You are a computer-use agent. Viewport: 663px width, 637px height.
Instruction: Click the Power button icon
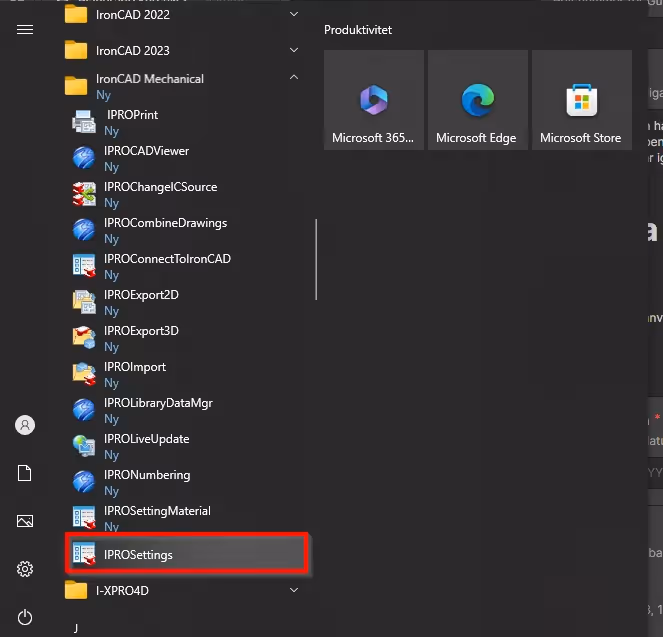25,617
